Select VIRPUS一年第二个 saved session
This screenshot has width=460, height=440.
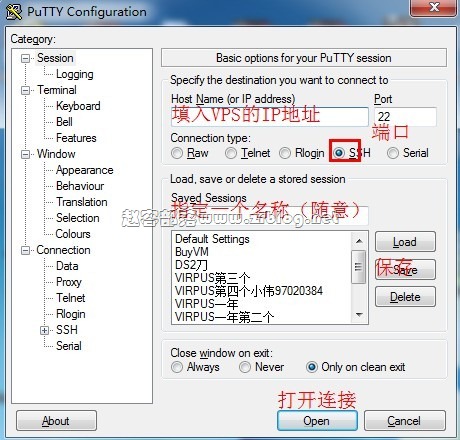point(224,317)
